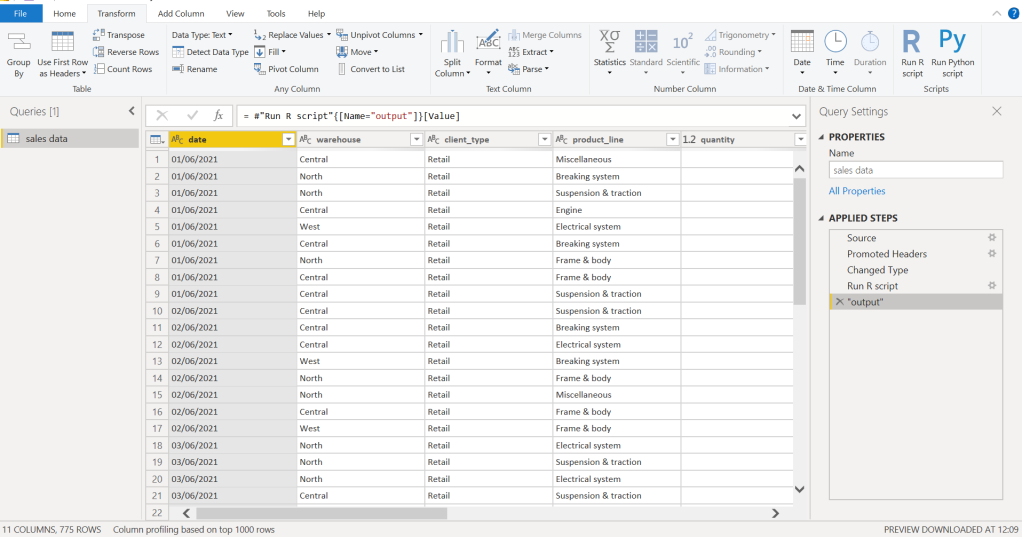Confirm formula with the checkmark
This screenshot has height=537, width=1022.
point(192,115)
